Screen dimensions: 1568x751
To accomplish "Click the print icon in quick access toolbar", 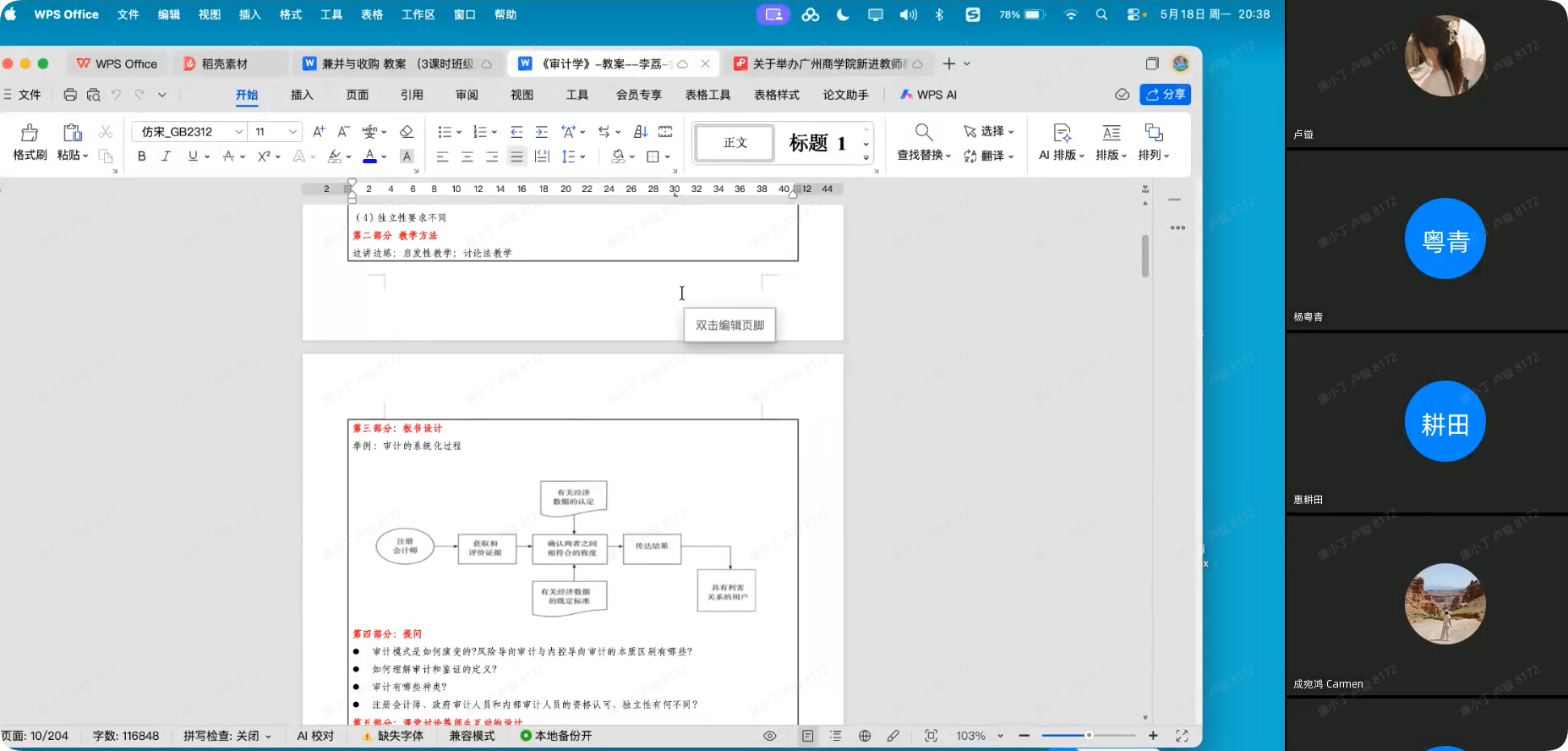I will click(x=70, y=95).
